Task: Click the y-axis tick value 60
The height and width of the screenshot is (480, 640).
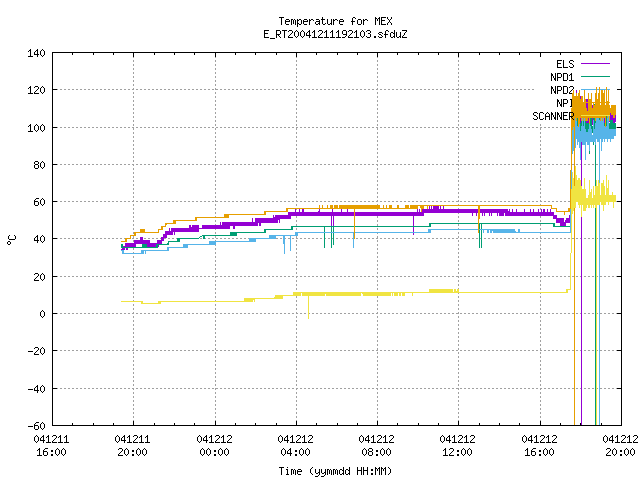Action: coord(39,202)
